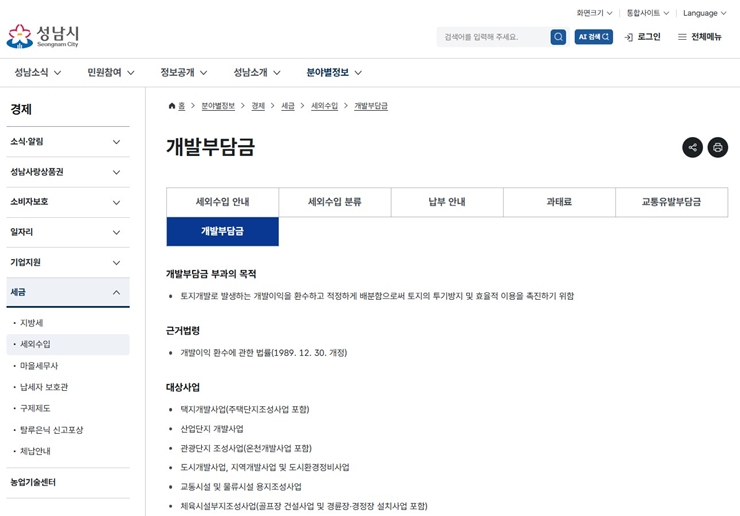
Task: Click the 로그인 login icon
Action: (x=629, y=37)
